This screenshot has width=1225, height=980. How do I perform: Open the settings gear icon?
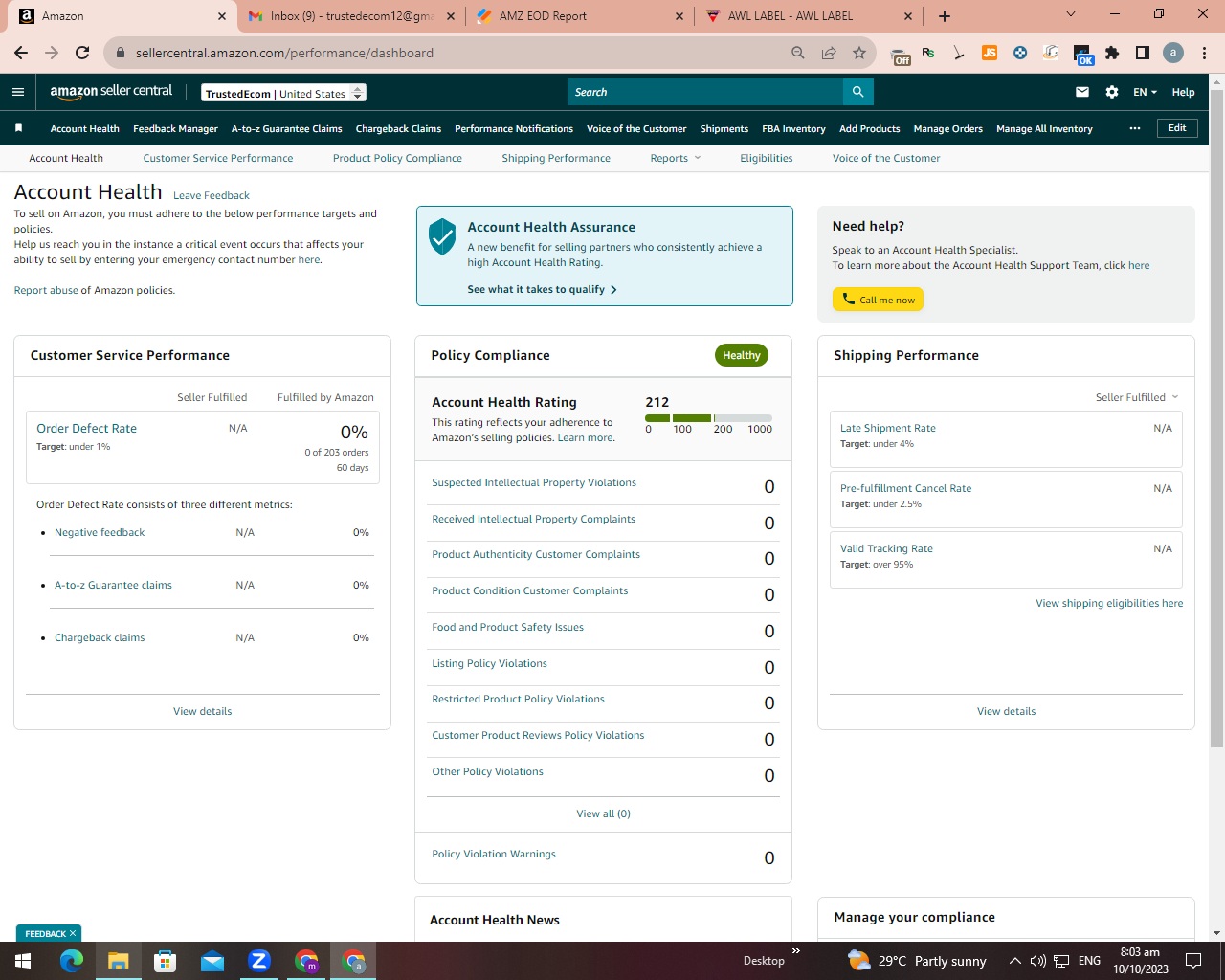click(x=1112, y=92)
